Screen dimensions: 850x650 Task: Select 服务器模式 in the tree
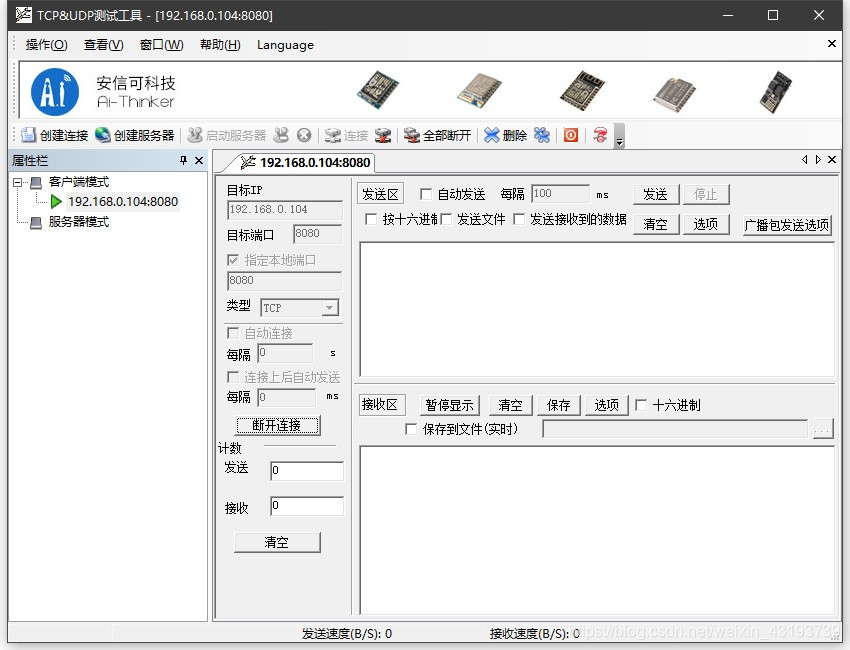[79, 222]
